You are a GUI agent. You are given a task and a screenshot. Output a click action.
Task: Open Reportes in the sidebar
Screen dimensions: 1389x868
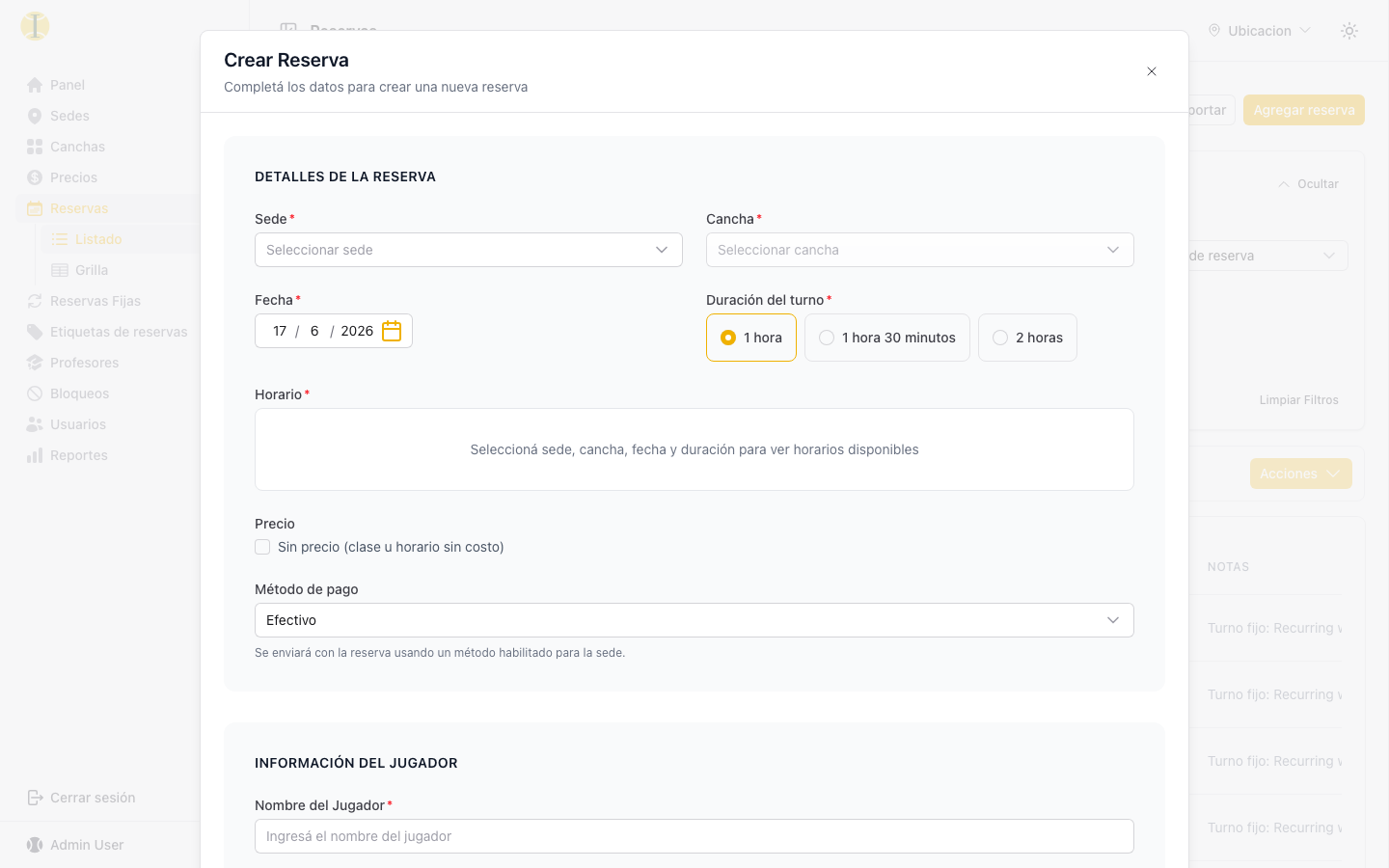[x=79, y=455]
